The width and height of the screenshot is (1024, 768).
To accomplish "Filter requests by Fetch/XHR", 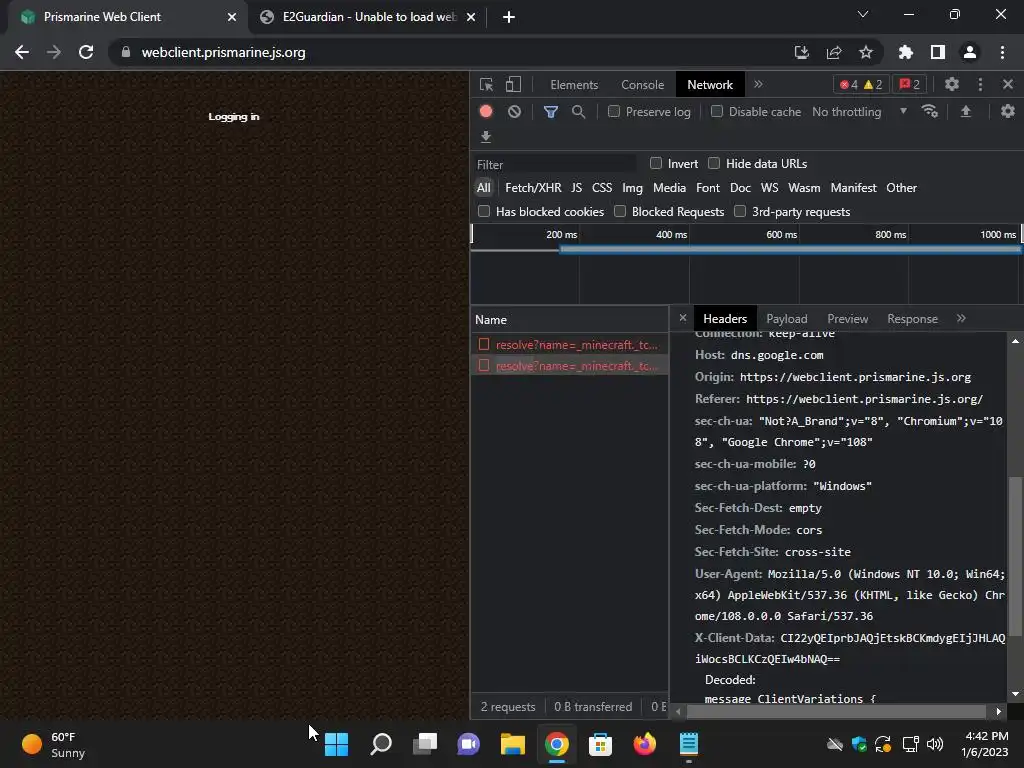I will point(533,188).
